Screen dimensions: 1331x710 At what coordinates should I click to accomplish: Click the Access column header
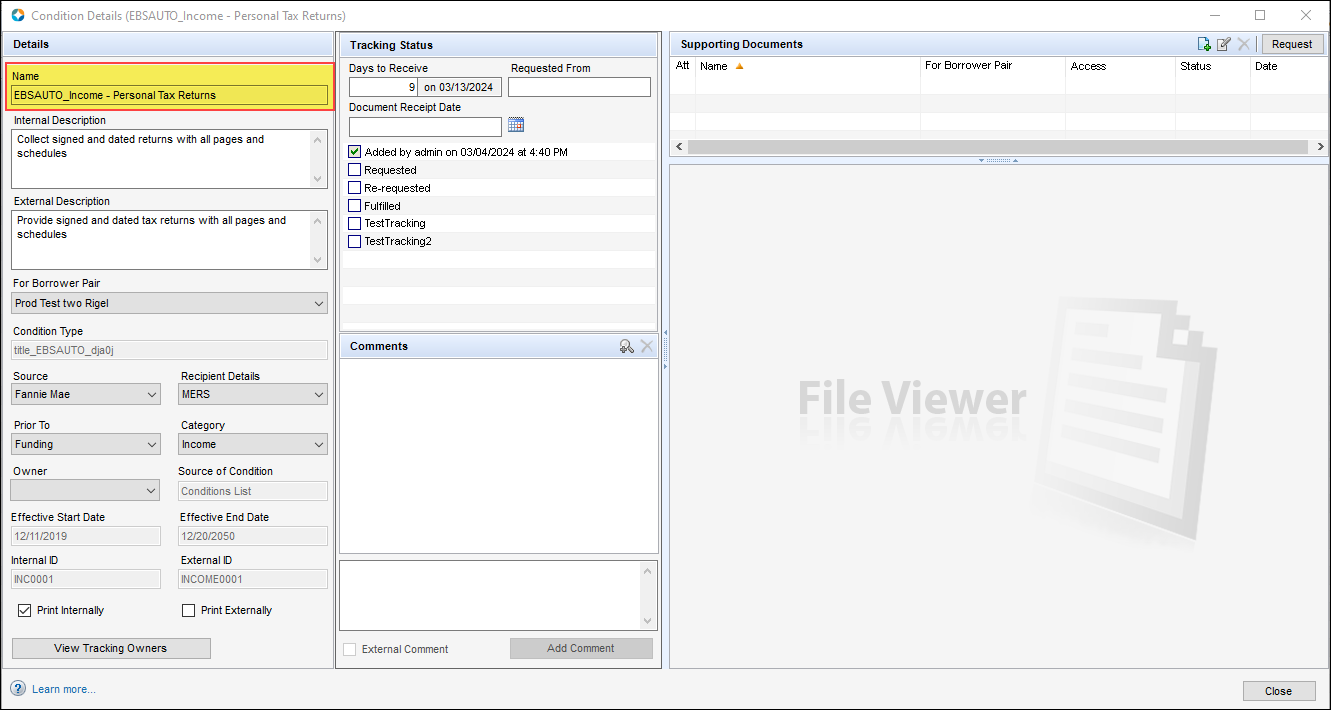click(1088, 66)
